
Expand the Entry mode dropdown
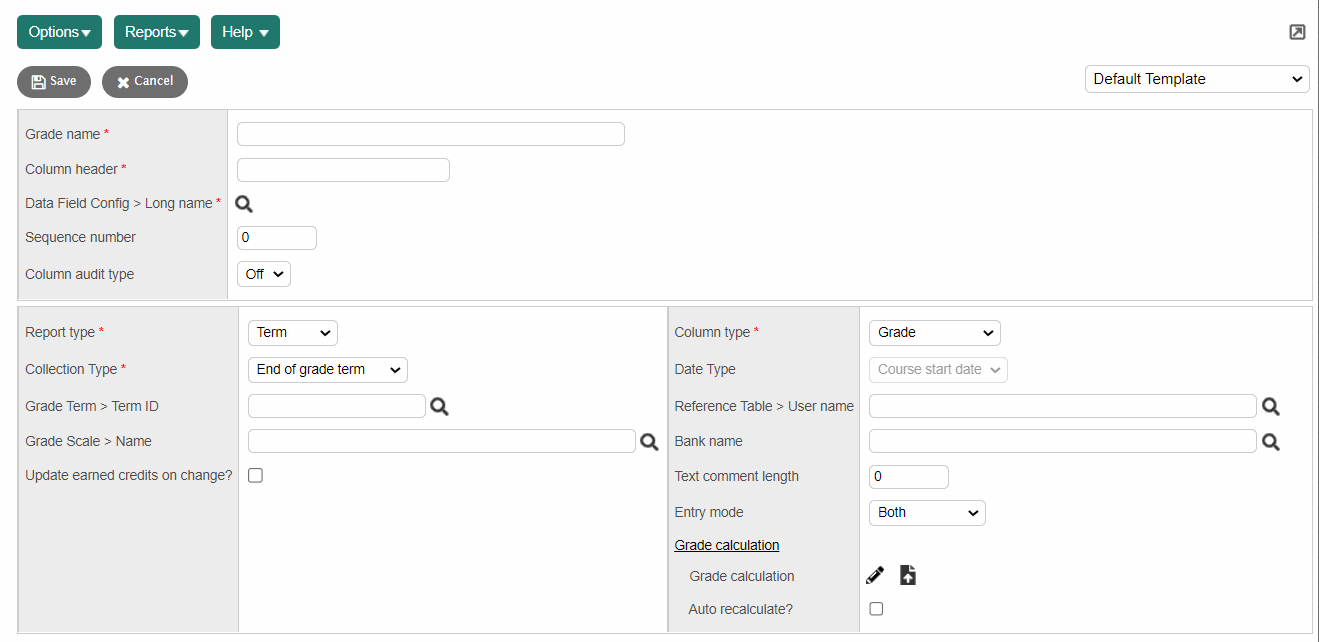click(927, 513)
